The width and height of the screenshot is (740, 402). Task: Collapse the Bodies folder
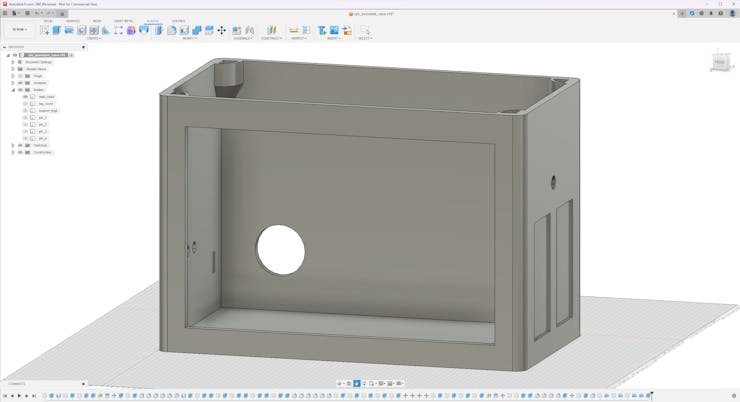click(13, 90)
